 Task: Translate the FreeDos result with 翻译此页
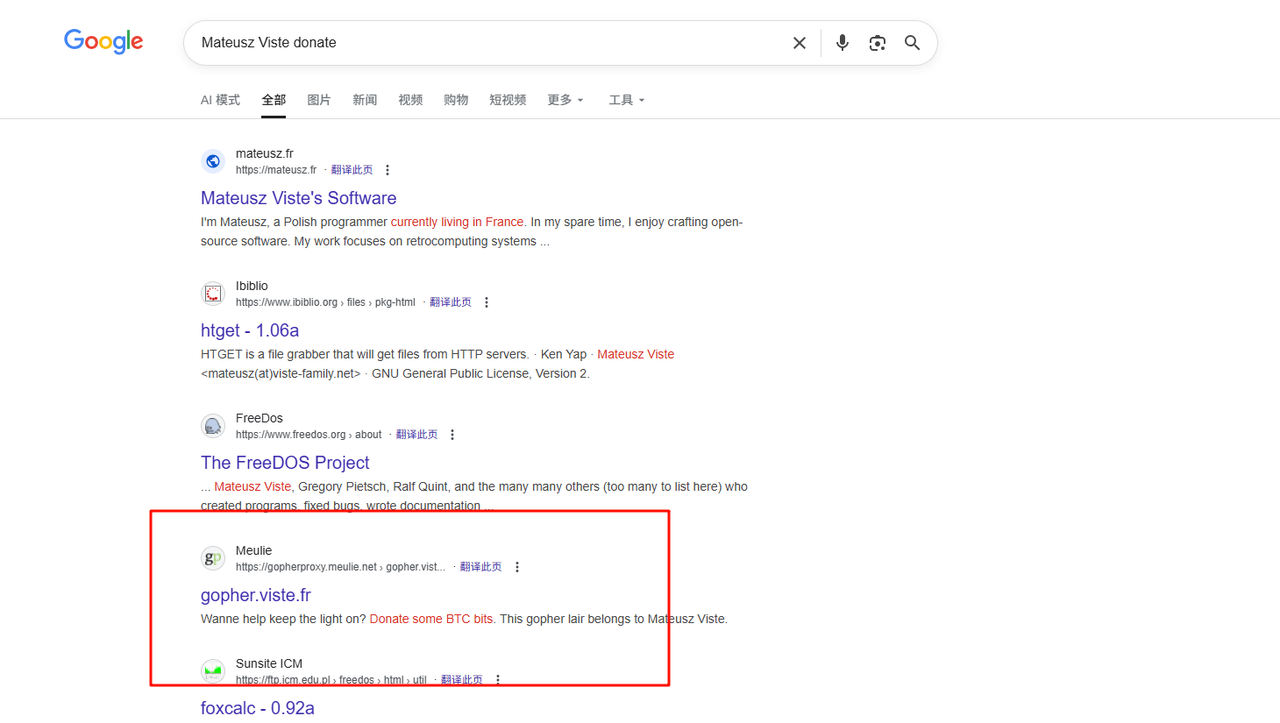(x=417, y=435)
